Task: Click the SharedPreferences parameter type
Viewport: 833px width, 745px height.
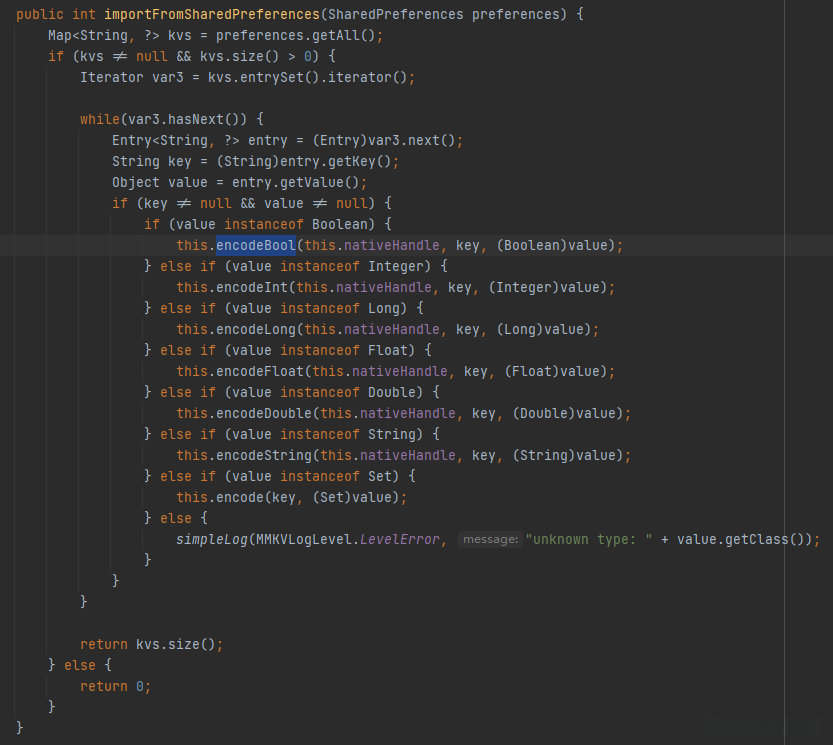Action: (395, 14)
